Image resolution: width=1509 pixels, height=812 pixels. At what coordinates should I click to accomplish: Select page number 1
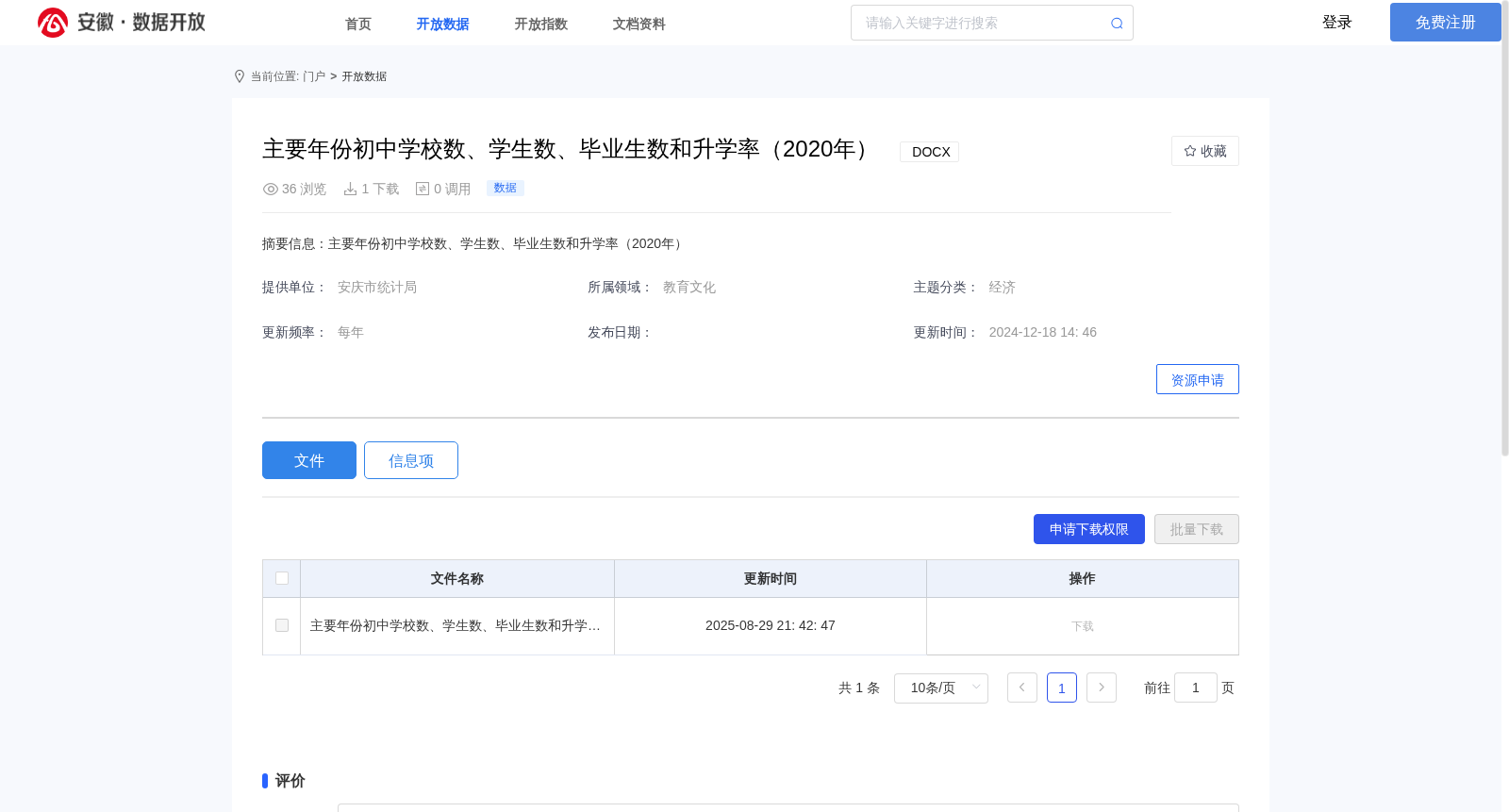(1062, 688)
